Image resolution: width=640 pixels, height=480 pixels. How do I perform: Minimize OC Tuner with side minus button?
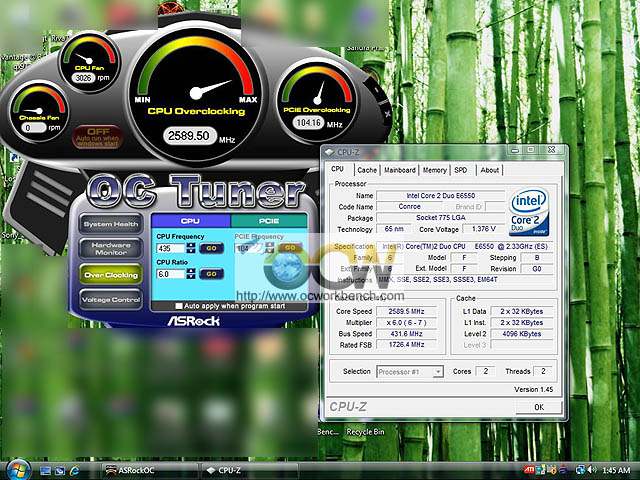pyautogui.click(x=376, y=89)
